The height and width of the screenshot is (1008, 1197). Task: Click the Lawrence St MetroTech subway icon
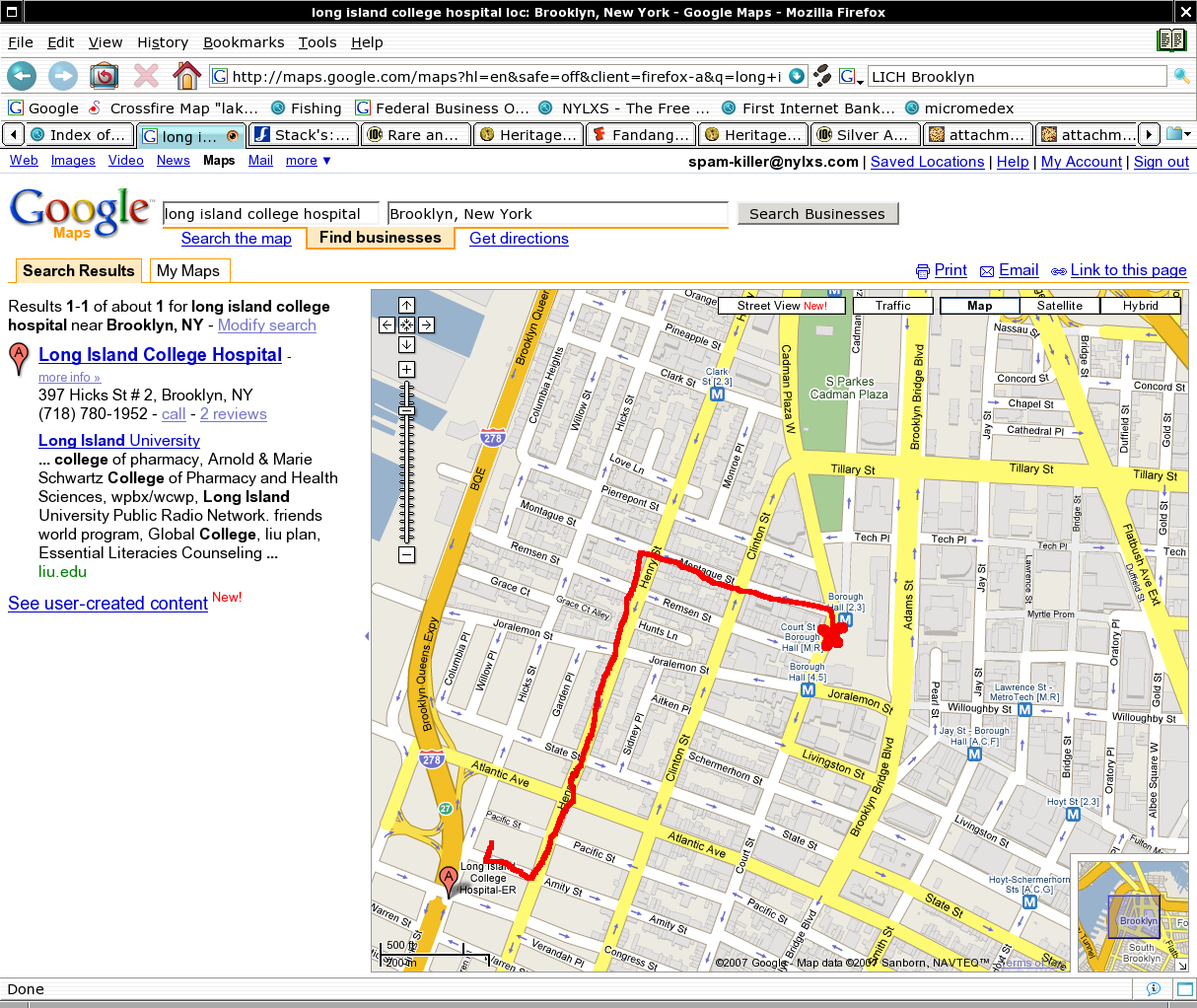point(1024,709)
